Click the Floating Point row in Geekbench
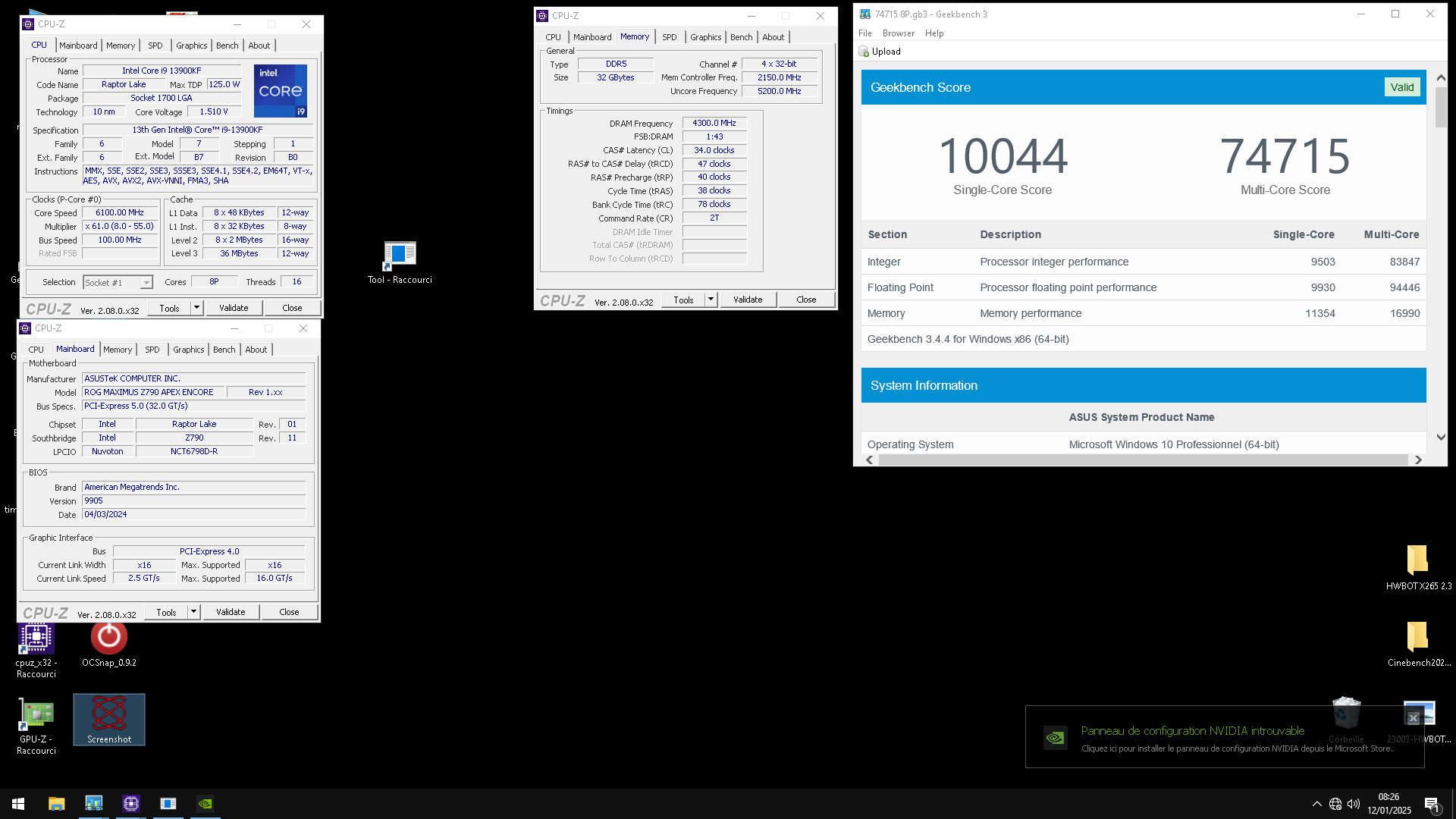 [x=1144, y=287]
